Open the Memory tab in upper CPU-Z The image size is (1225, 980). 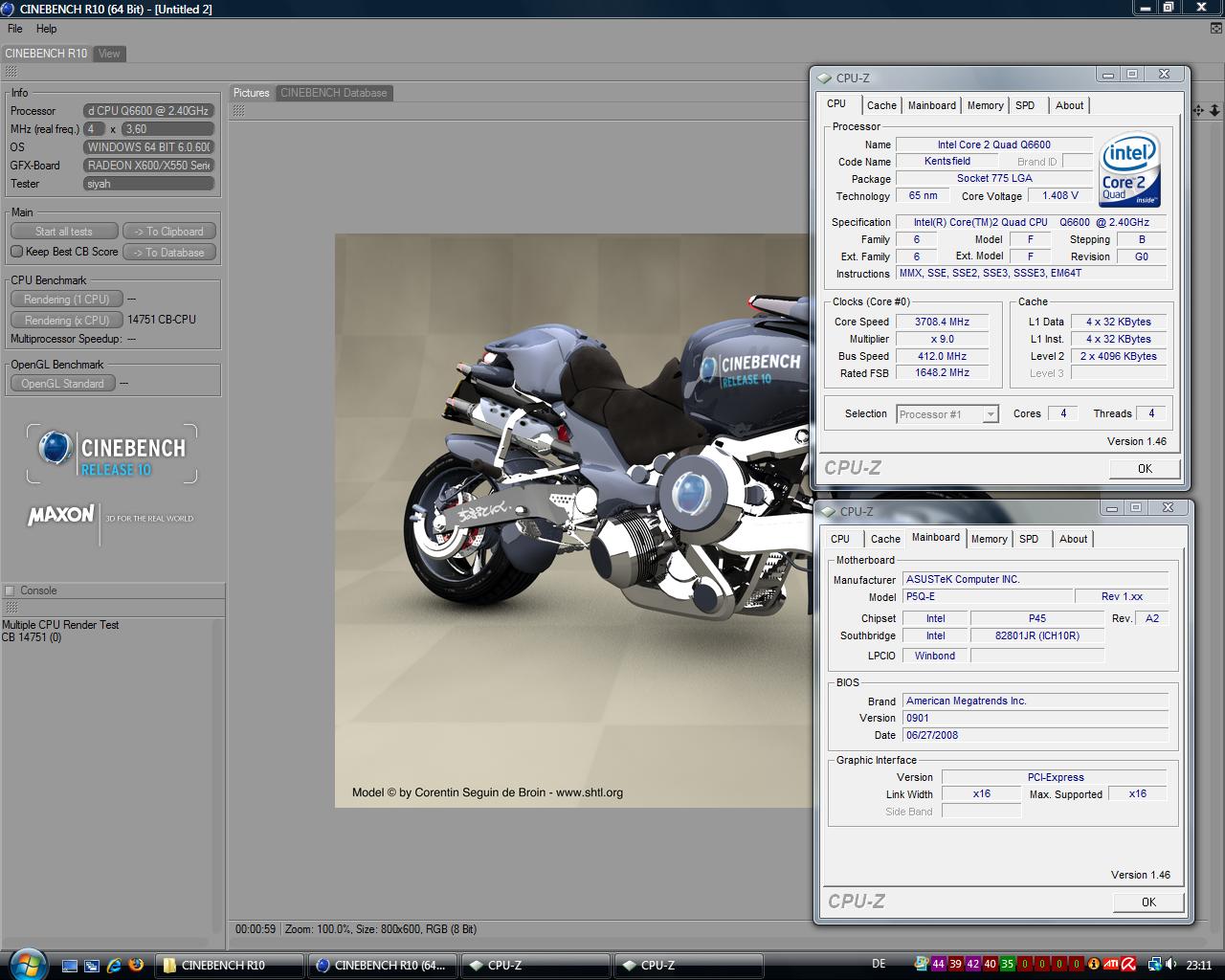tap(985, 105)
